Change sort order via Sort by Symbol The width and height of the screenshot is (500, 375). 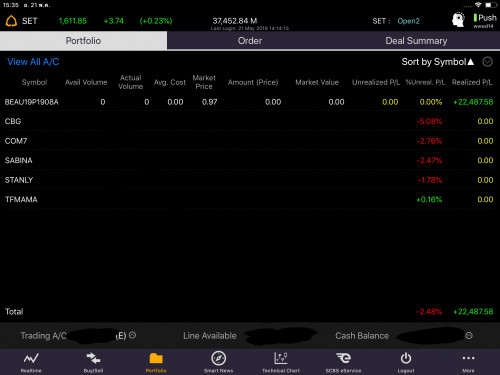pos(437,62)
